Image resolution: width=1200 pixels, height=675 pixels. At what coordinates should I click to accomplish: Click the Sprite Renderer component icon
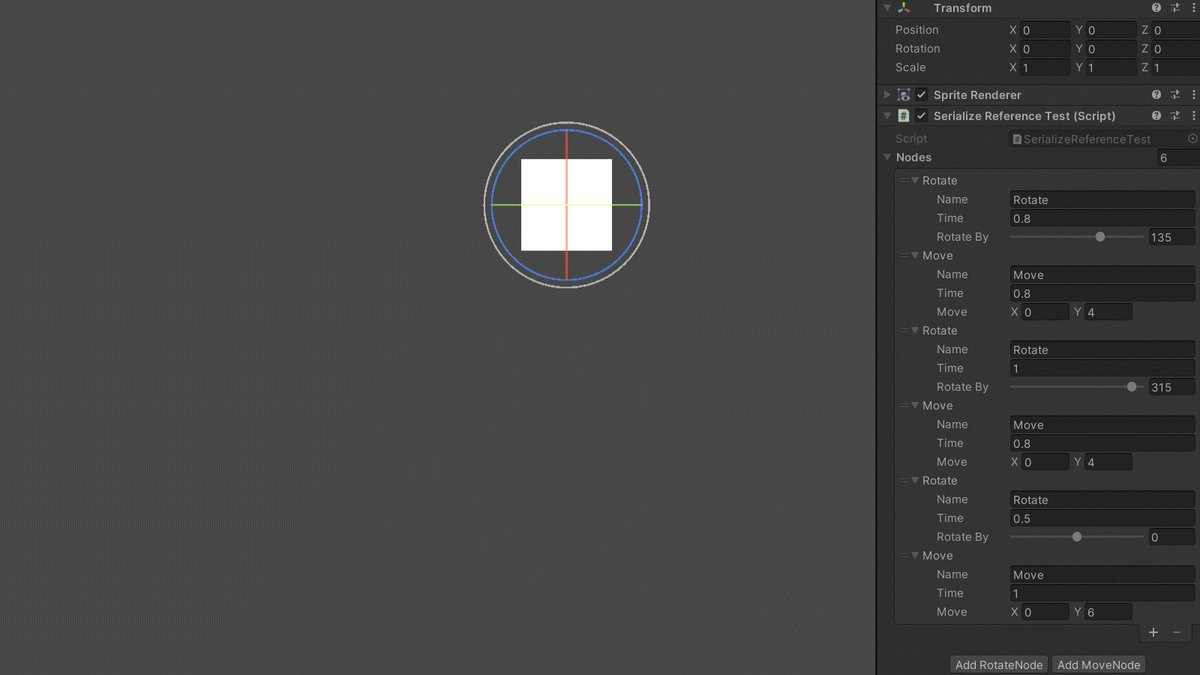coord(904,95)
